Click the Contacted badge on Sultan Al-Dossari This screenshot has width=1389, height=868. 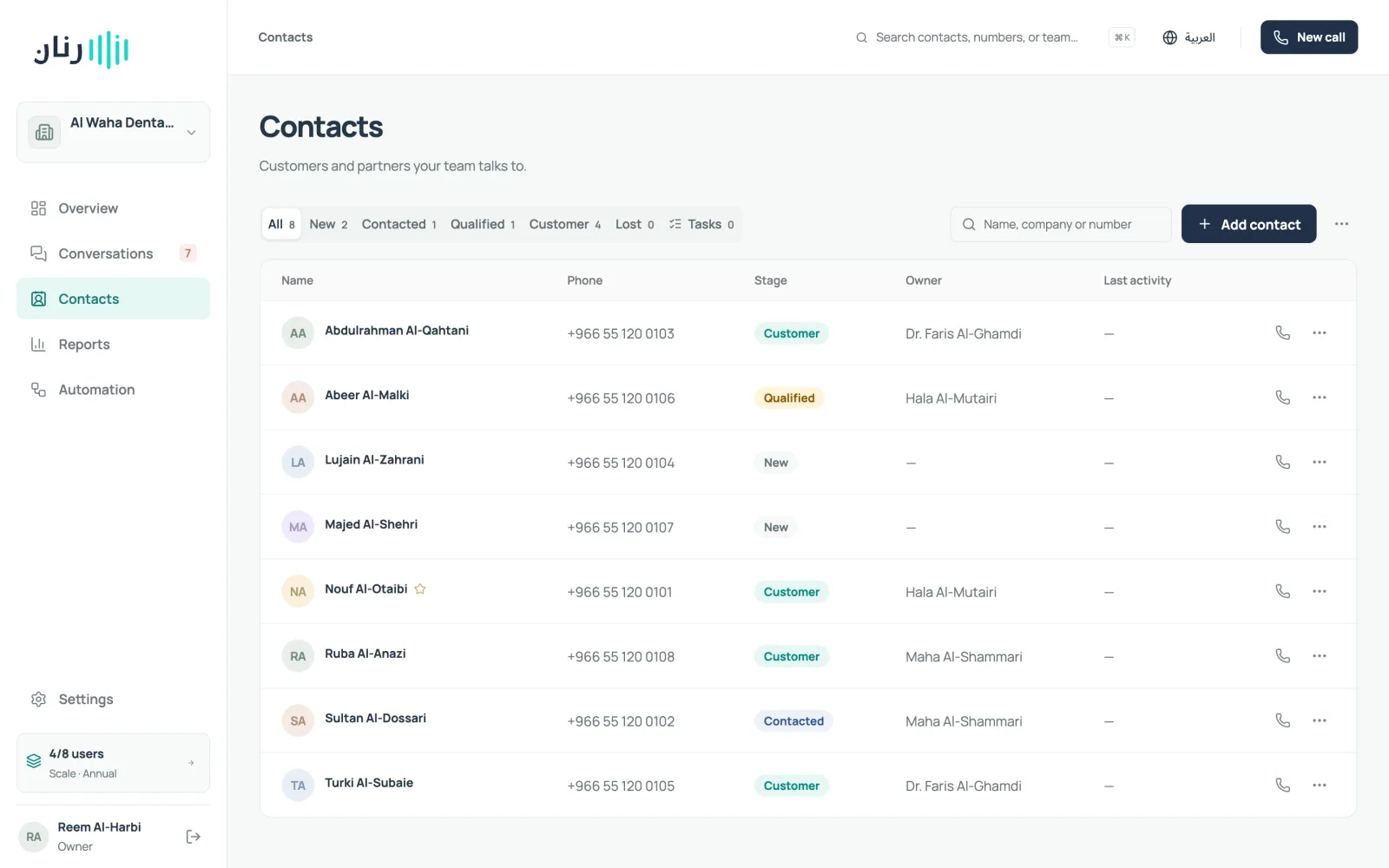click(x=793, y=721)
